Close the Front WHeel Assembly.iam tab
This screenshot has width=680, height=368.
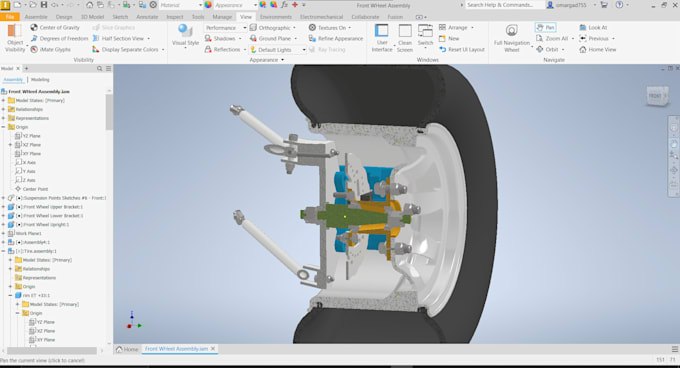tap(213, 348)
